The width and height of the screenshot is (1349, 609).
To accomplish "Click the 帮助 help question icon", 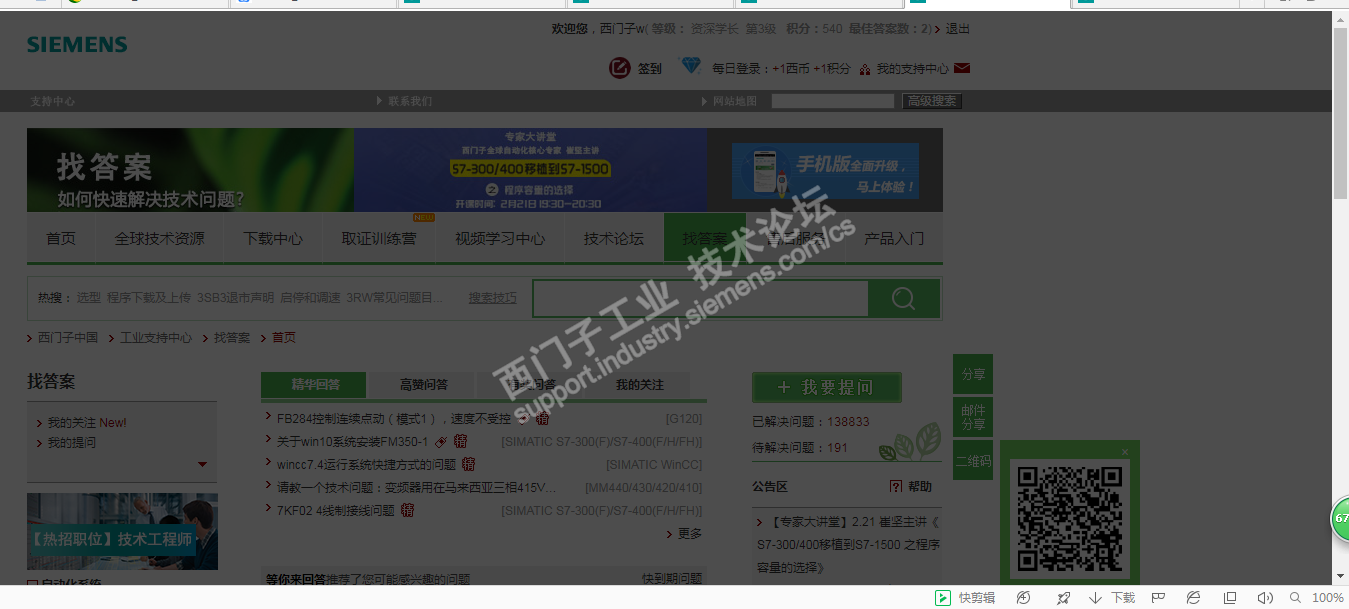I will [x=896, y=486].
